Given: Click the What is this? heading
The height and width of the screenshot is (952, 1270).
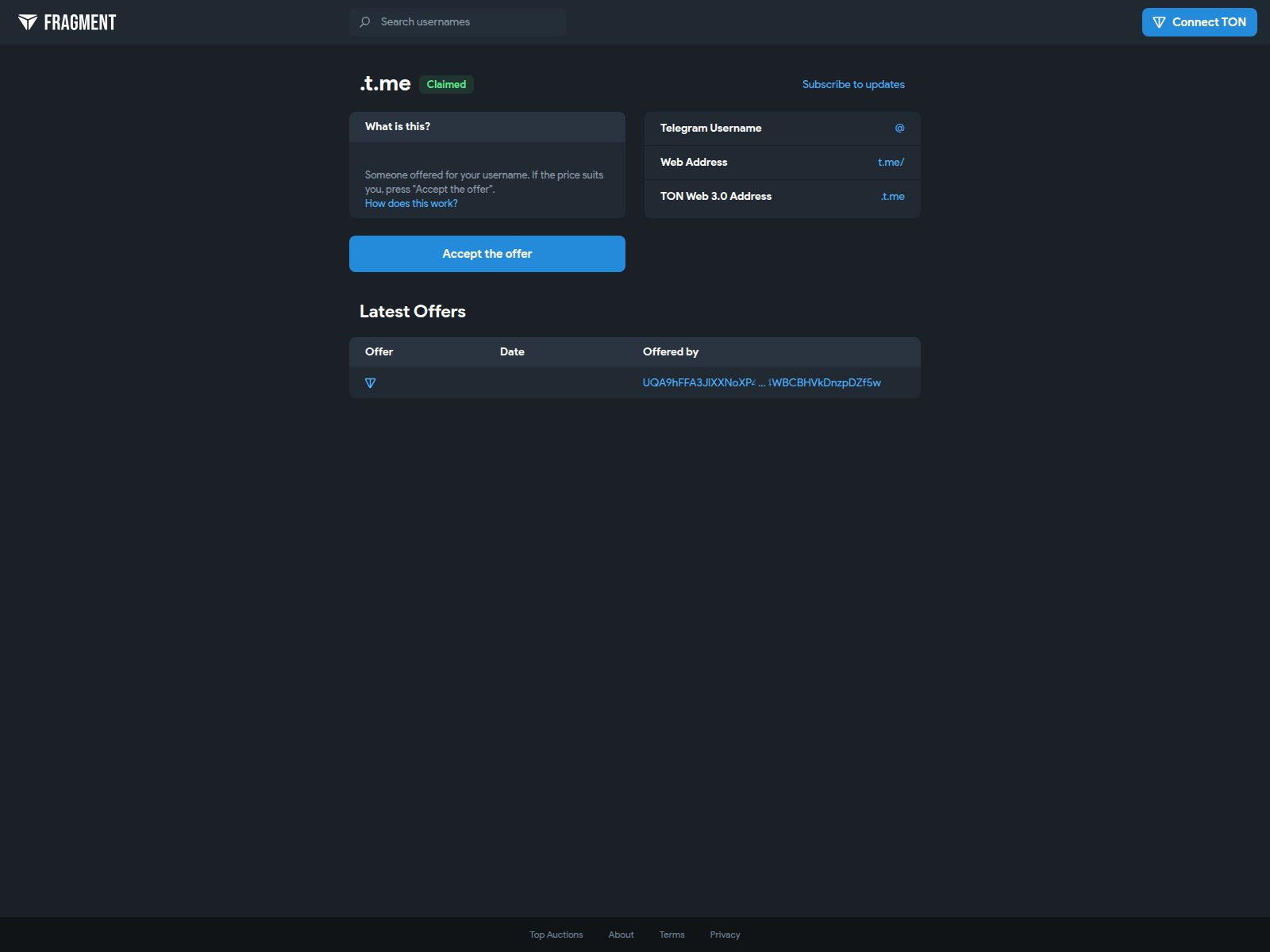Looking at the screenshot, I should [398, 126].
